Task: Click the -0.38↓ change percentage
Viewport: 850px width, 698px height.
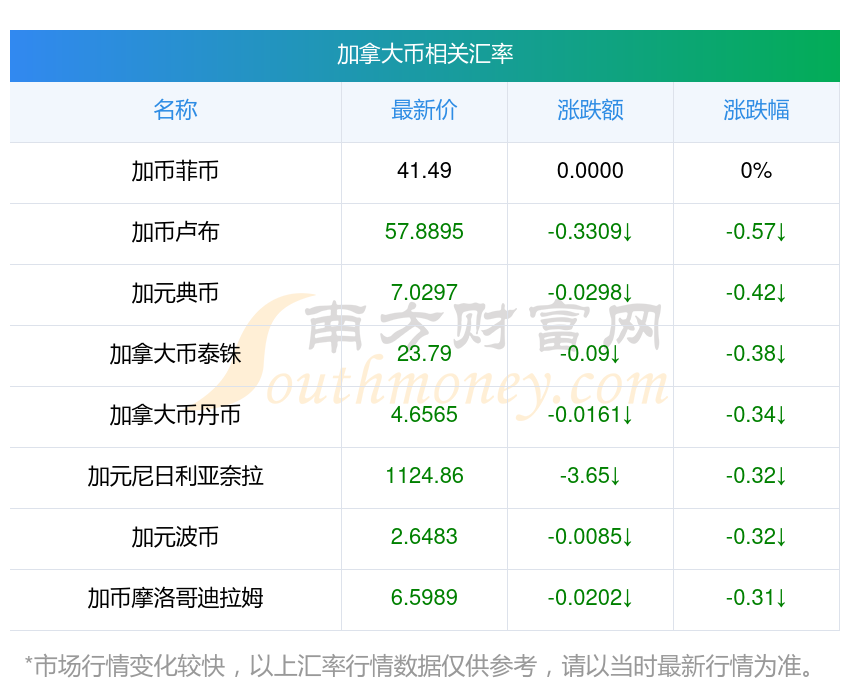Action: [x=756, y=354]
